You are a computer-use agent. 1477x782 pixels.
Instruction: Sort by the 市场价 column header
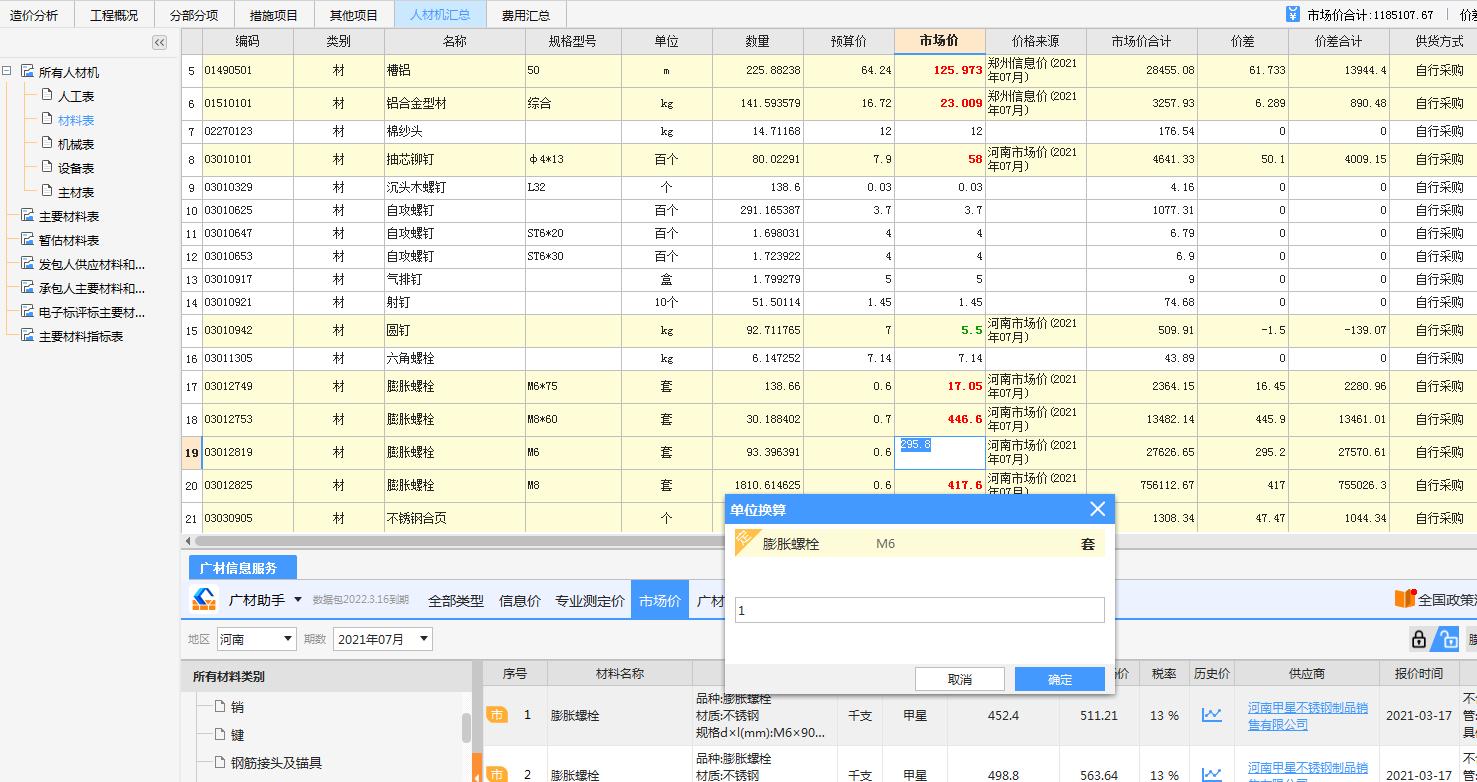[939, 41]
